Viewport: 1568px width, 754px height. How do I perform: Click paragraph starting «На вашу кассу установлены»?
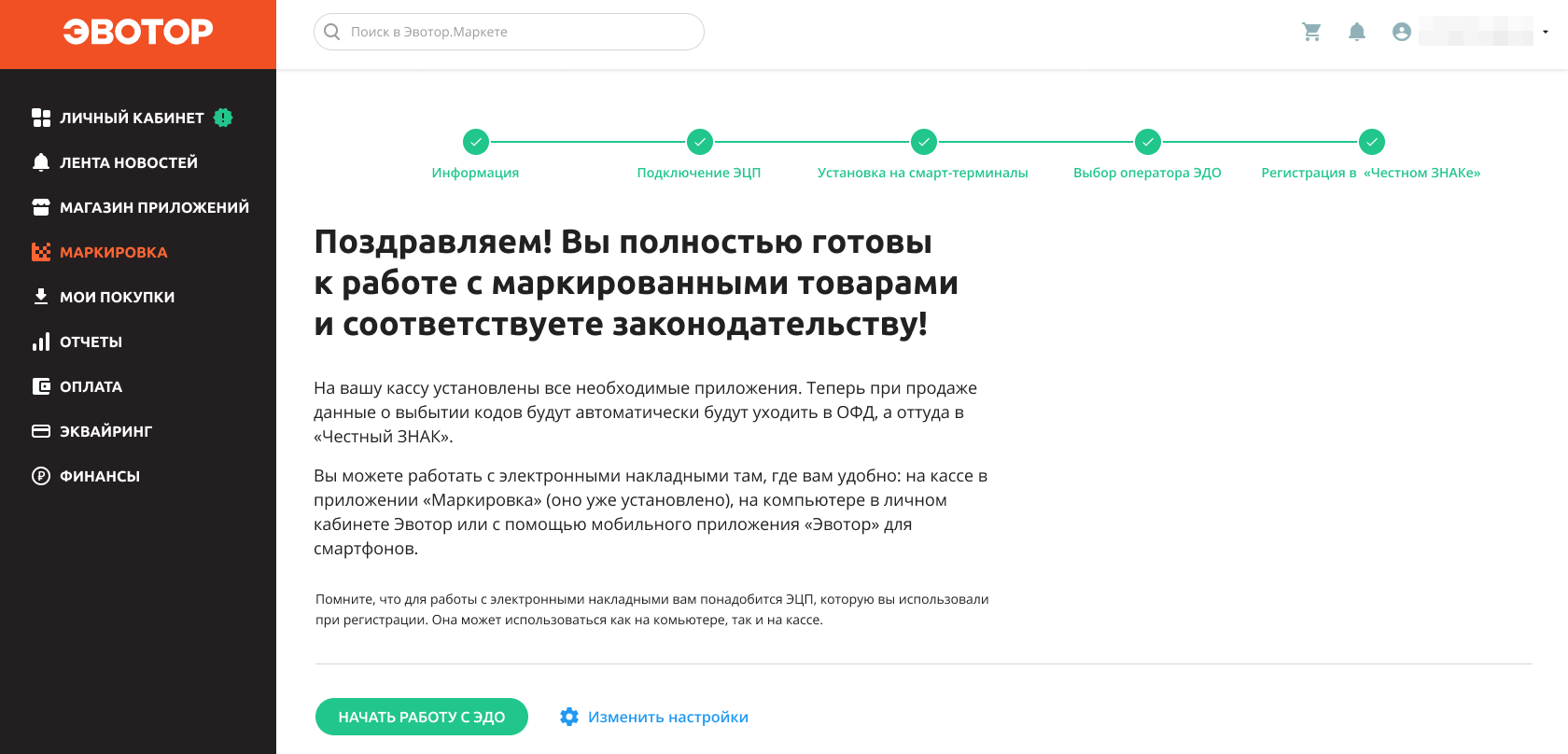click(646, 412)
